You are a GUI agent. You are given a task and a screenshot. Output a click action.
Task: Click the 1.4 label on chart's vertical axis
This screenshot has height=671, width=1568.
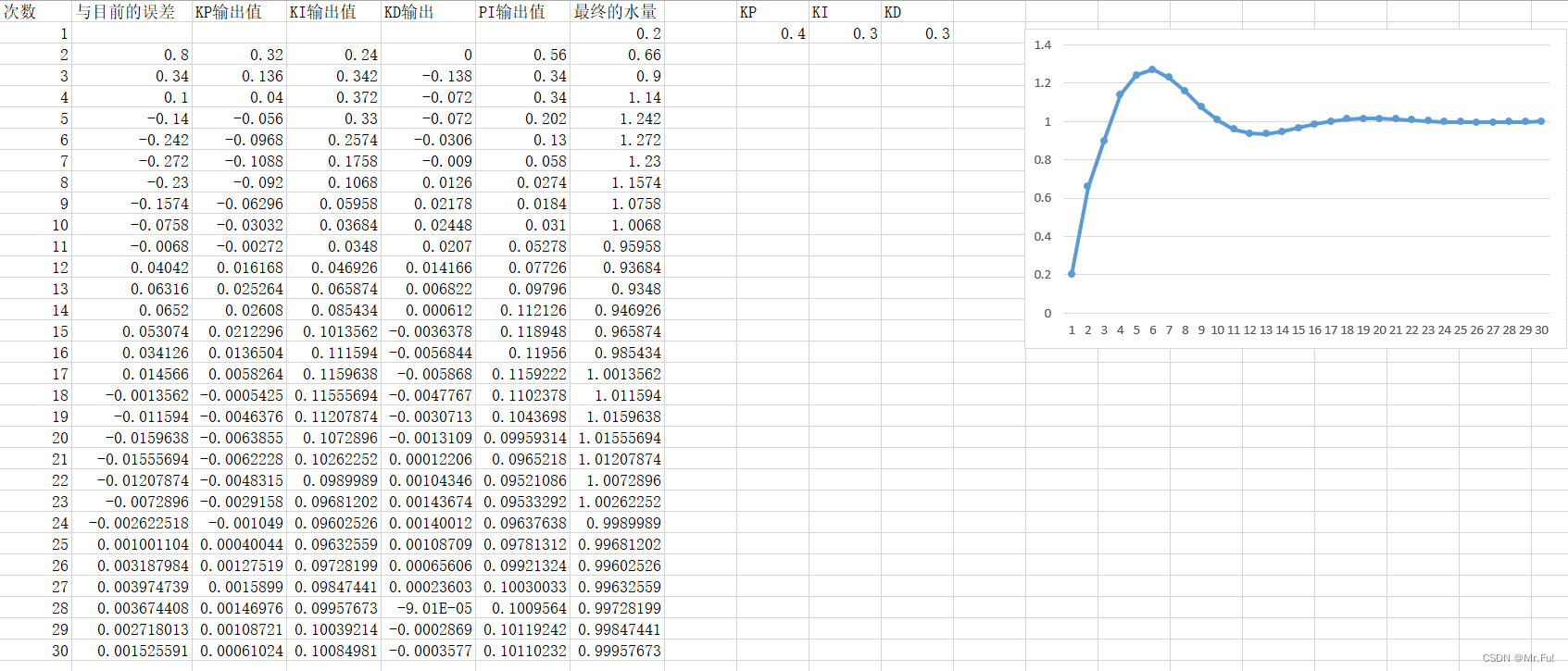click(x=1043, y=44)
